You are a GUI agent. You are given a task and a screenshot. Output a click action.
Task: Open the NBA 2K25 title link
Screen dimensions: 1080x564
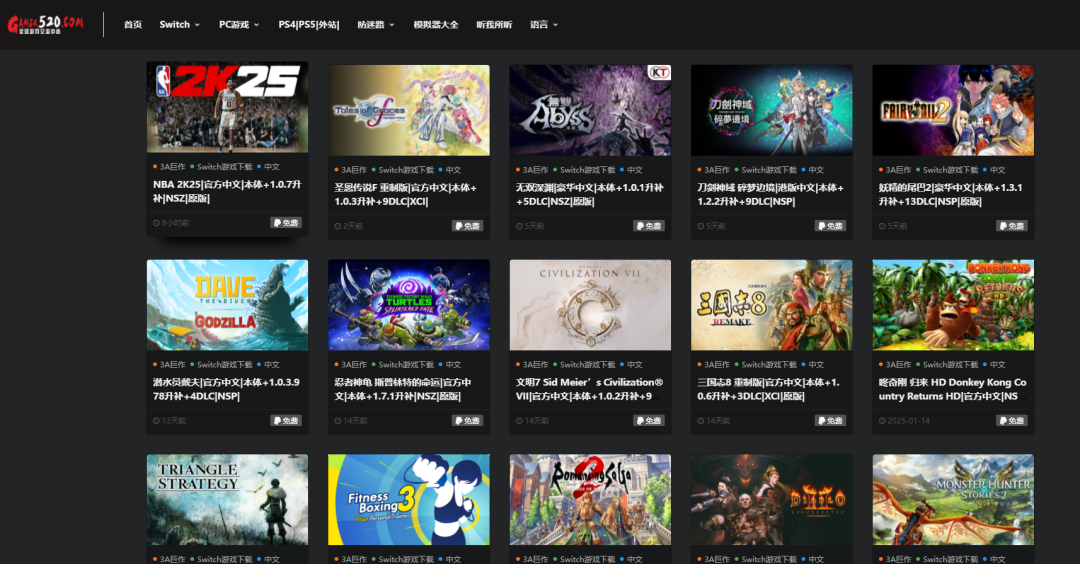pos(227,191)
